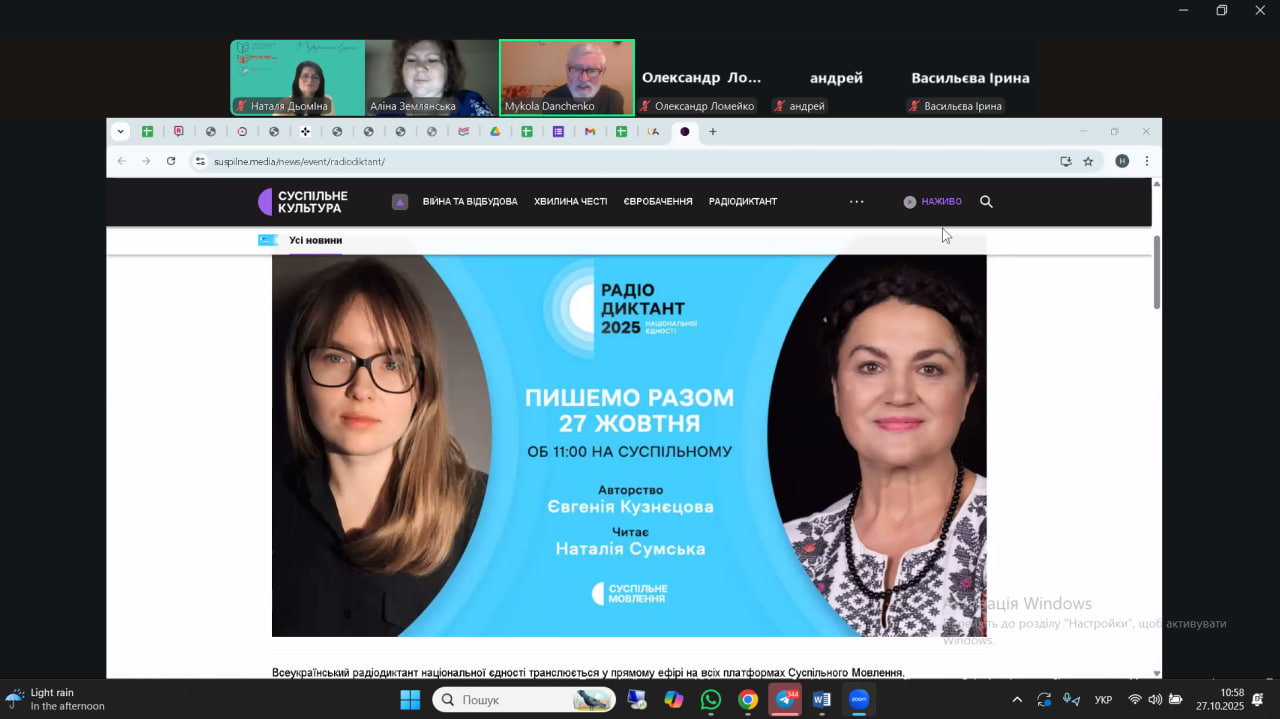This screenshot has width=1280, height=719.
Task: Open the Chrome profile avatar
Action: (x=1122, y=161)
